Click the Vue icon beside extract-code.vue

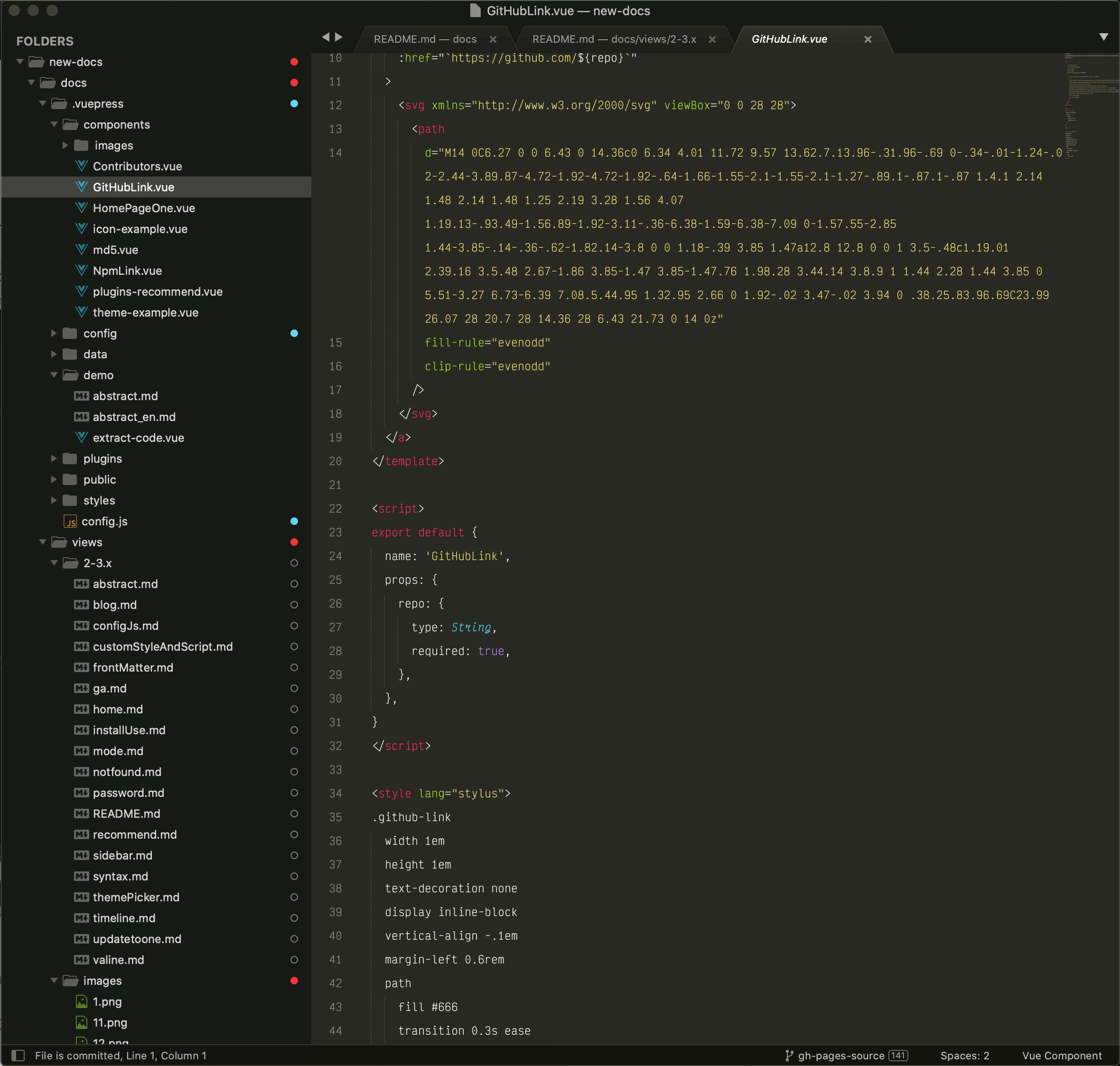tap(81, 438)
